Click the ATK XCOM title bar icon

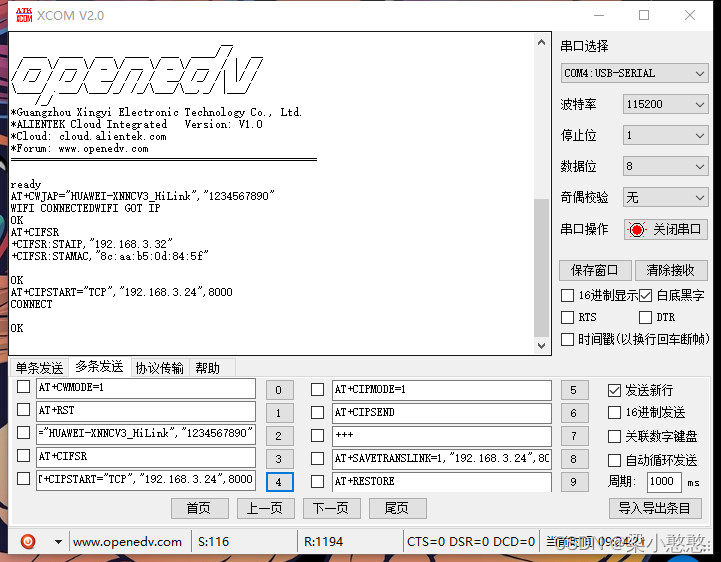pyautogui.click(x=19, y=15)
